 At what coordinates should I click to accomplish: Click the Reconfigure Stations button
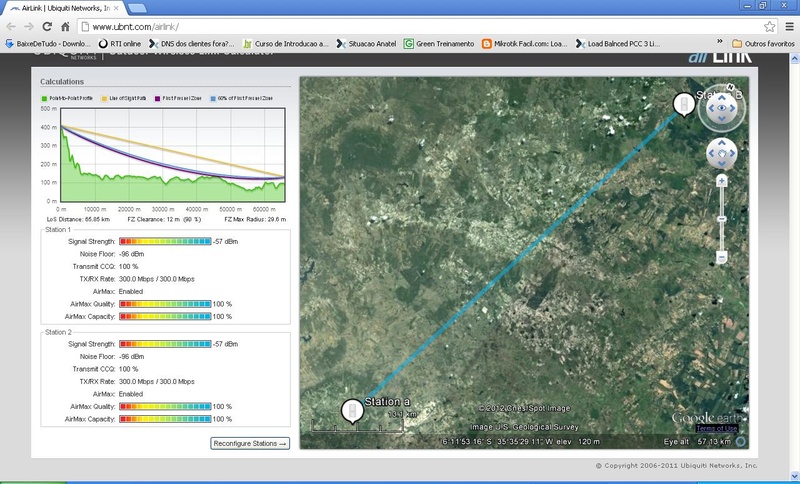(250, 443)
